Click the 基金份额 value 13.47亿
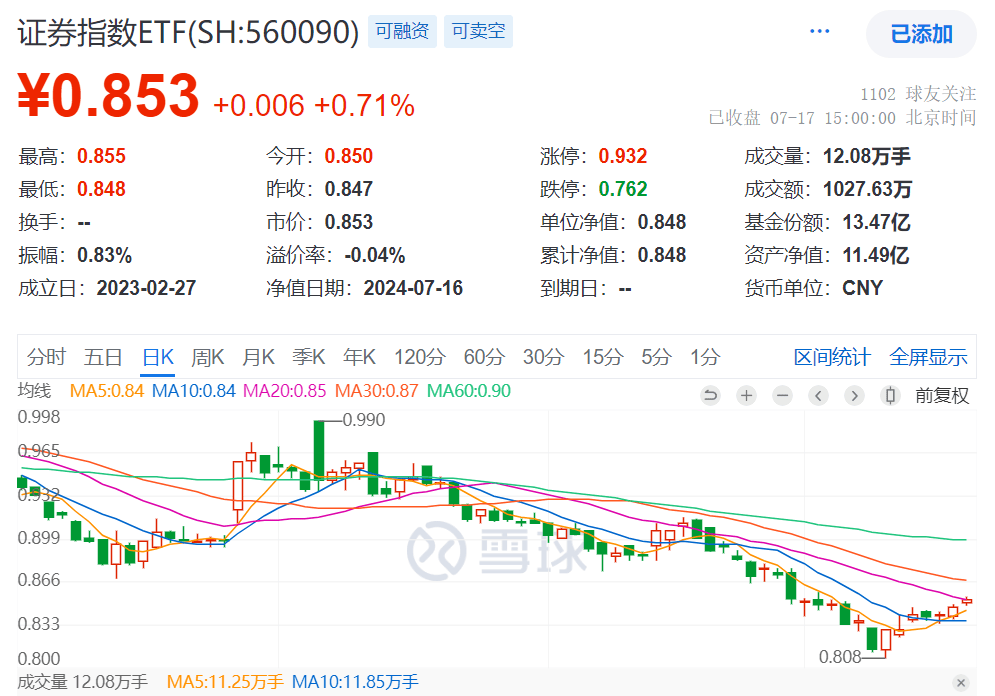Screen dimensions: 995x696 coord(876,222)
